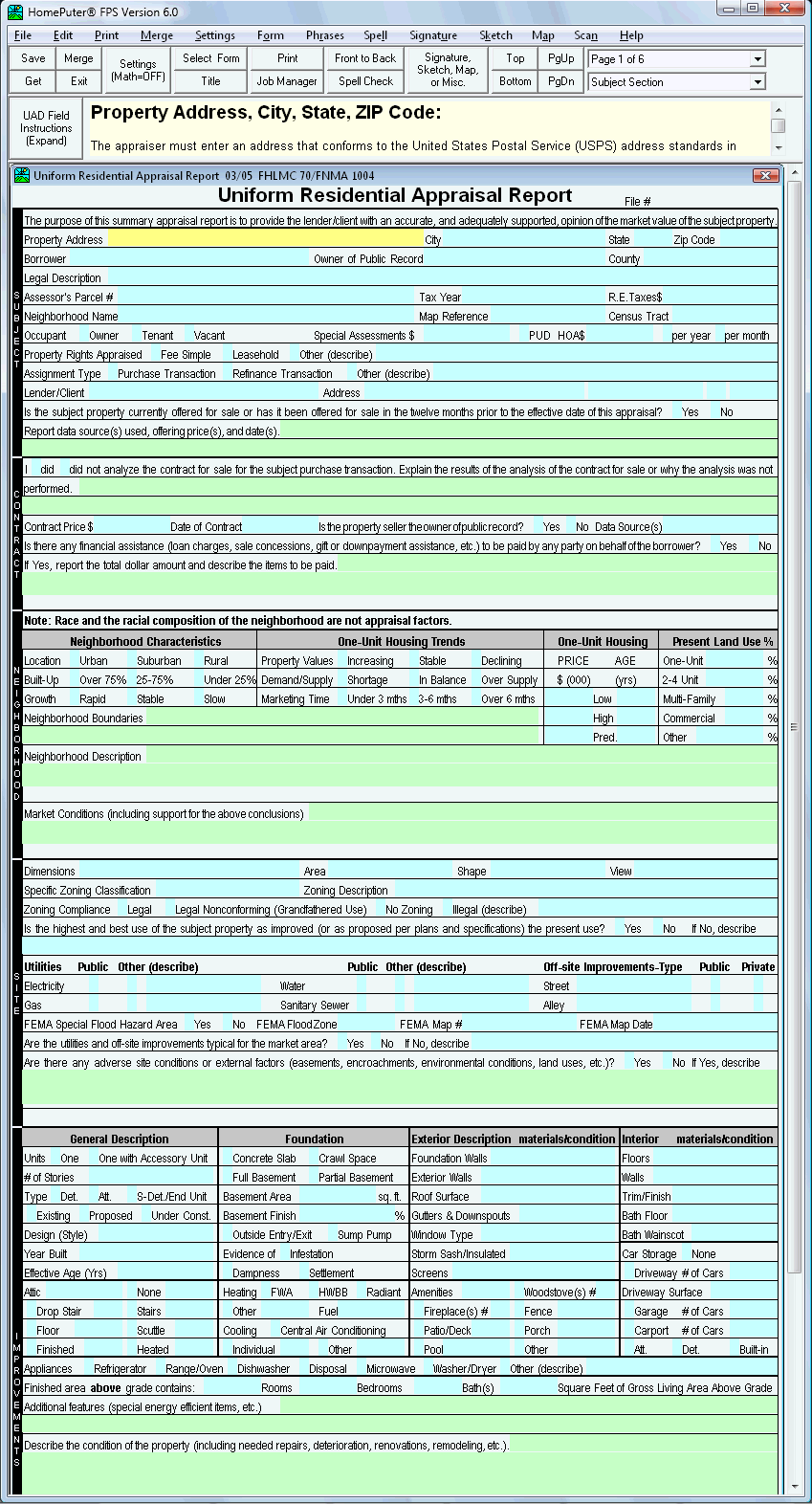Open the File menu
Image resolution: width=812 pixels, height=1504 pixels.
(x=23, y=35)
